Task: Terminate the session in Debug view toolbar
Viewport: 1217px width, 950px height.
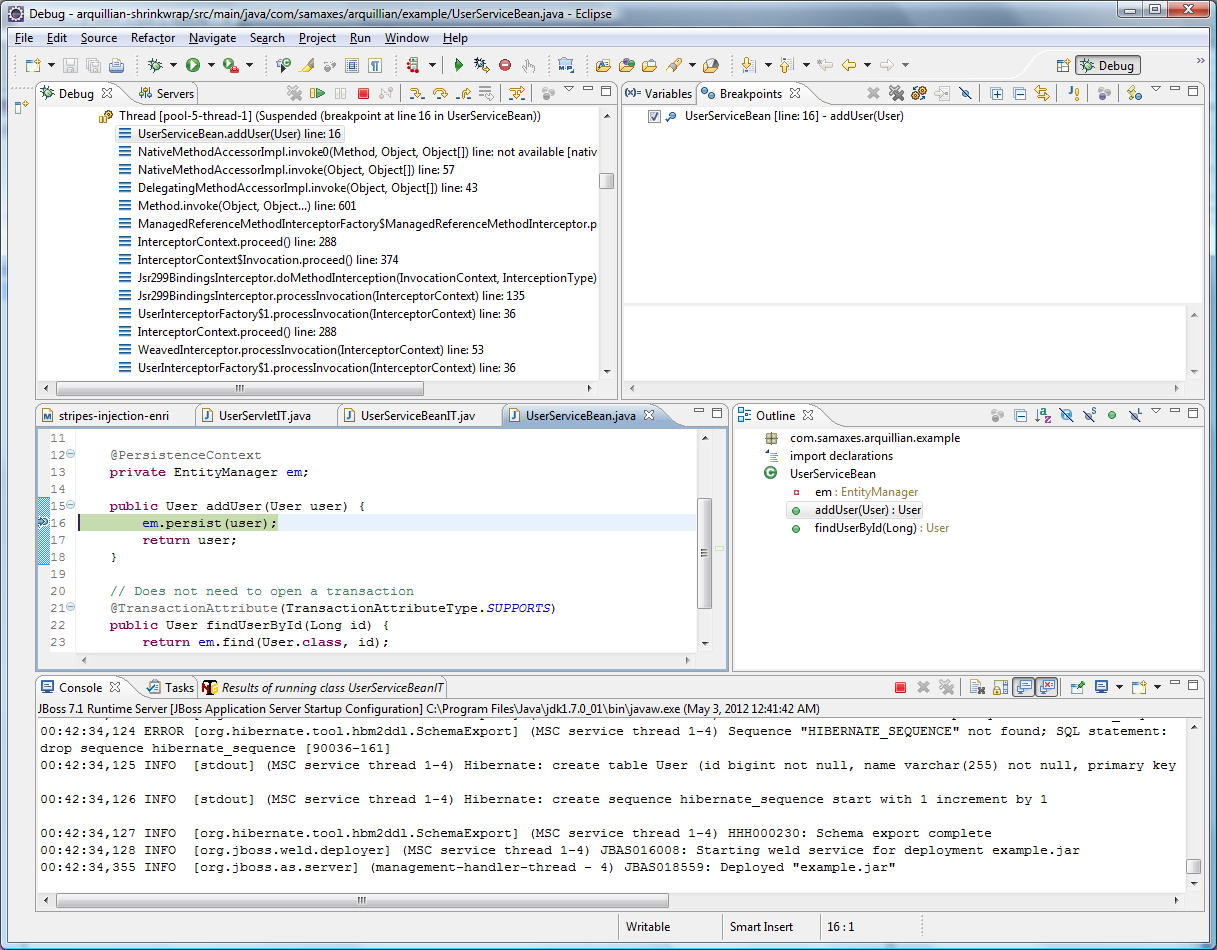Action: pyautogui.click(x=363, y=93)
